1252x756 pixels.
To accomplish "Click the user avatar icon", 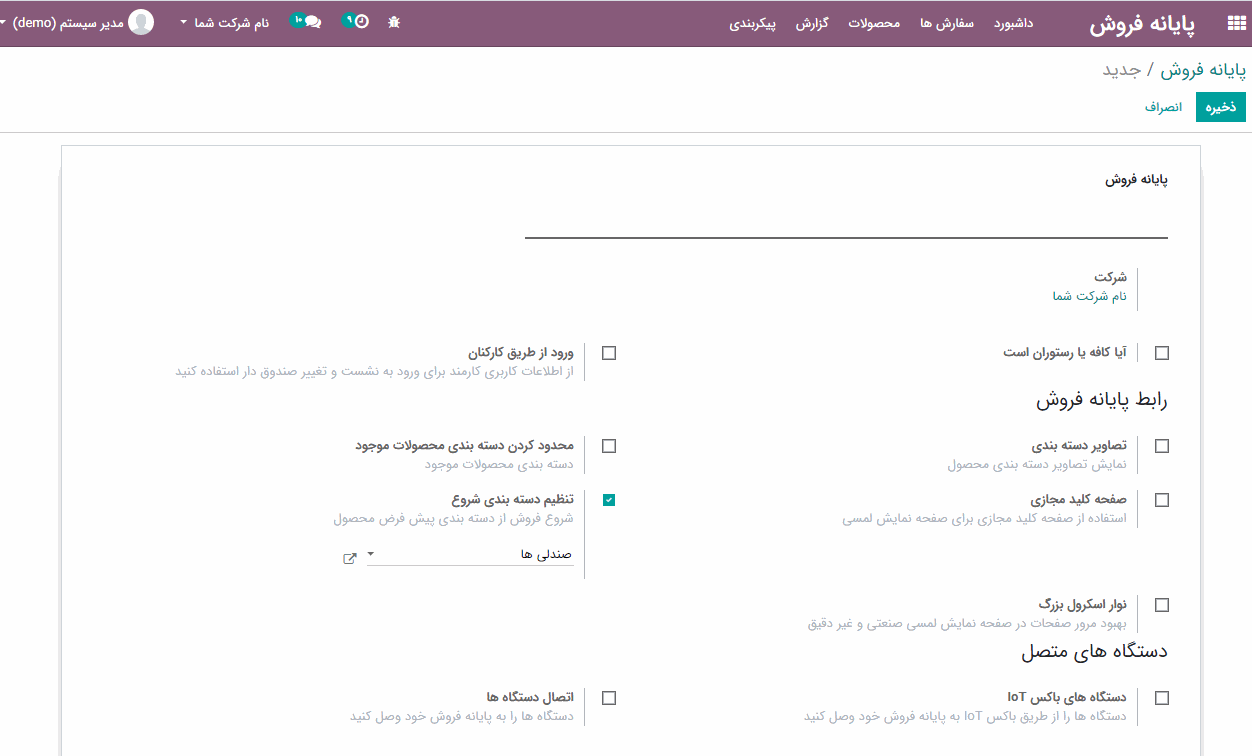I will click(141, 22).
